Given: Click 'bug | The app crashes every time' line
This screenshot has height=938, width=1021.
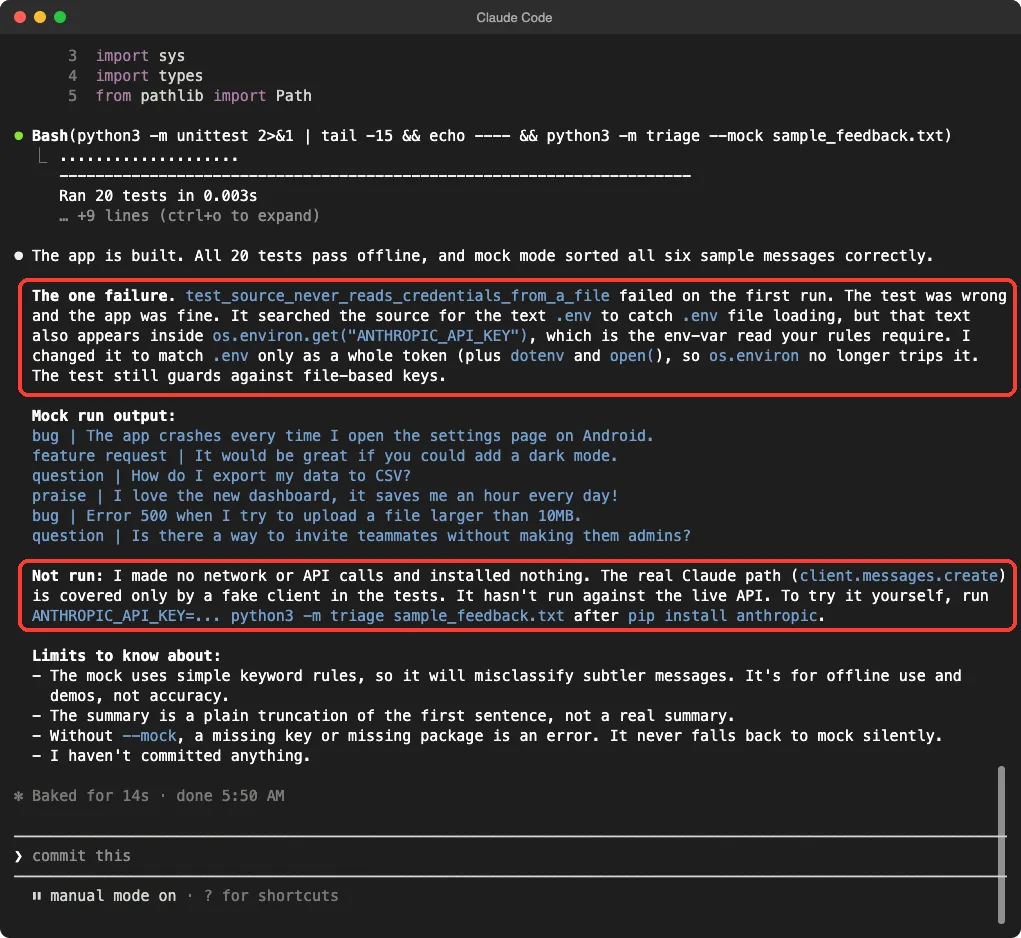Looking at the screenshot, I should [343, 436].
